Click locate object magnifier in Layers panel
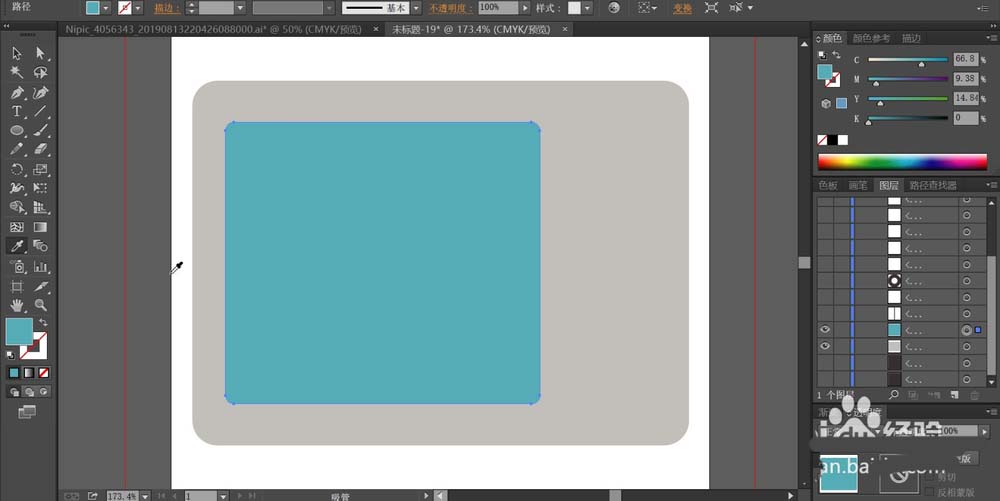This screenshot has height=501, width=1000. pyautogui.click(x=893, y=395)
